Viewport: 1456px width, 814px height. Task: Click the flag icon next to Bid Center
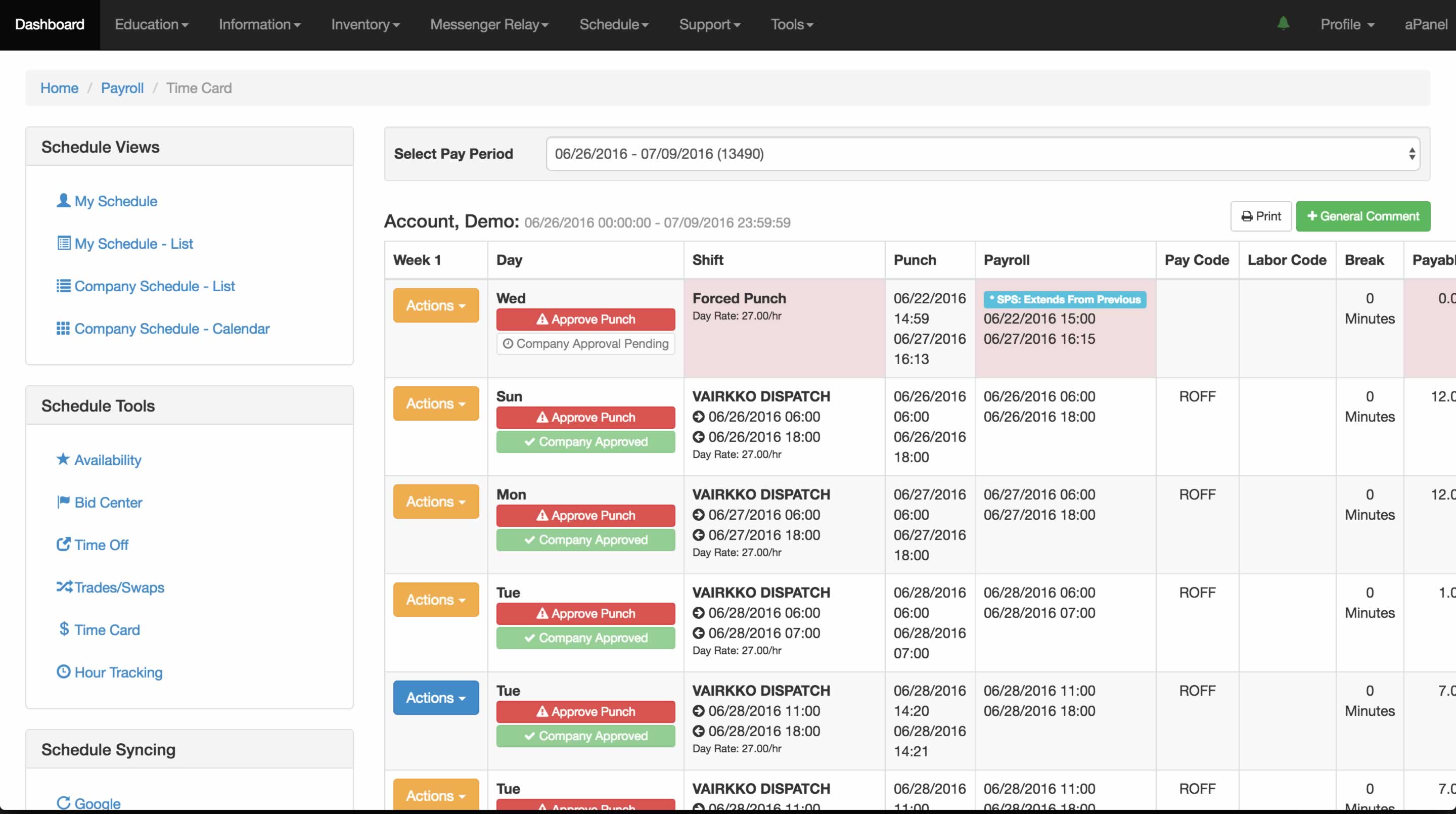pyautogui.click(x=63, y=502)
